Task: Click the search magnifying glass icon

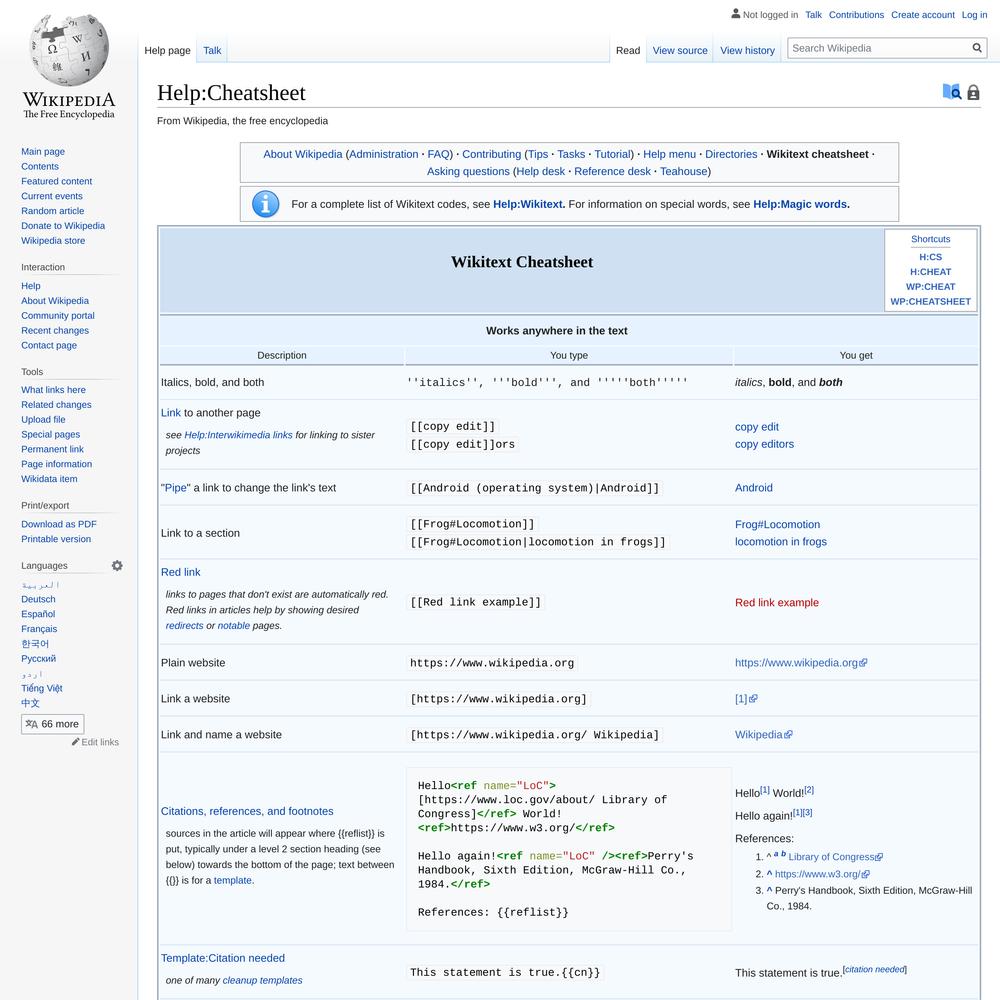Action: [x=977, y=48]
